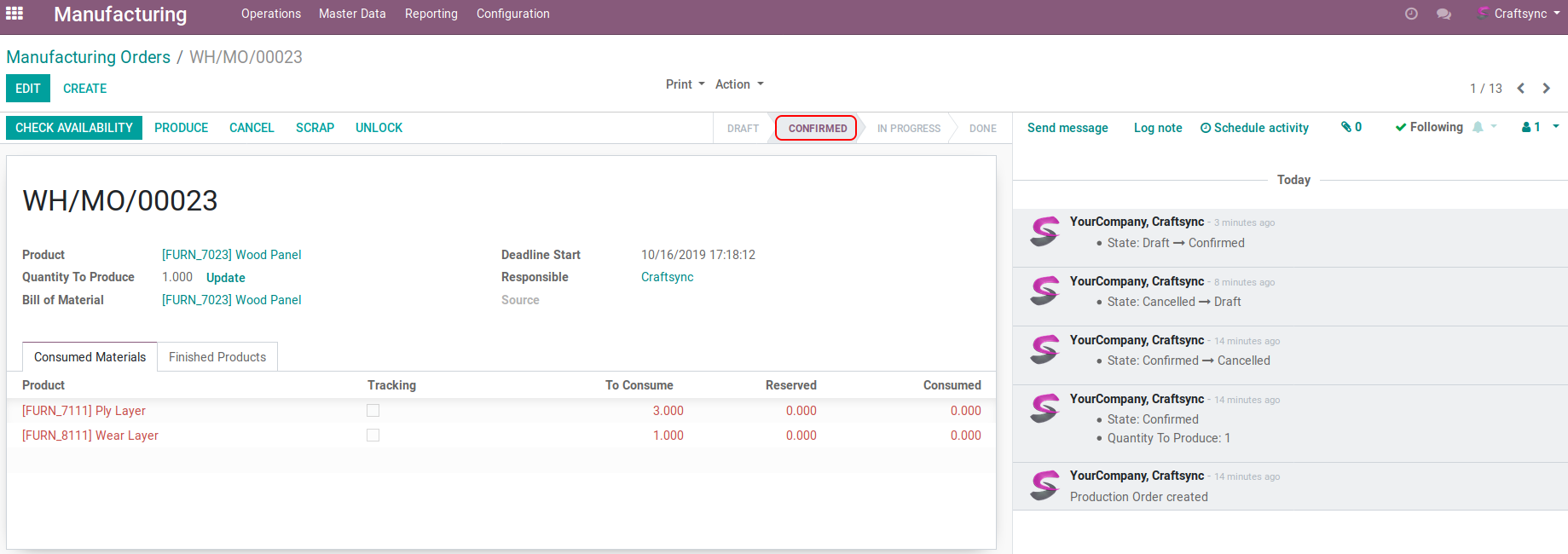The height and width of the screenshot is (554, 1568).
Task: Toggle the Wear Layer tracking checkbox
Action: coord(373,436)
